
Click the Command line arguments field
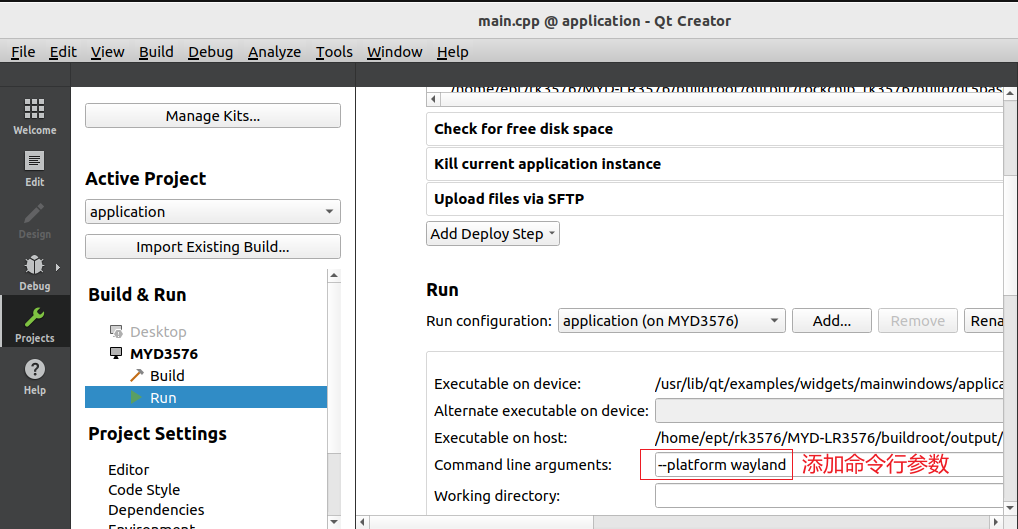pyautogui.click(x=829, y=465)
